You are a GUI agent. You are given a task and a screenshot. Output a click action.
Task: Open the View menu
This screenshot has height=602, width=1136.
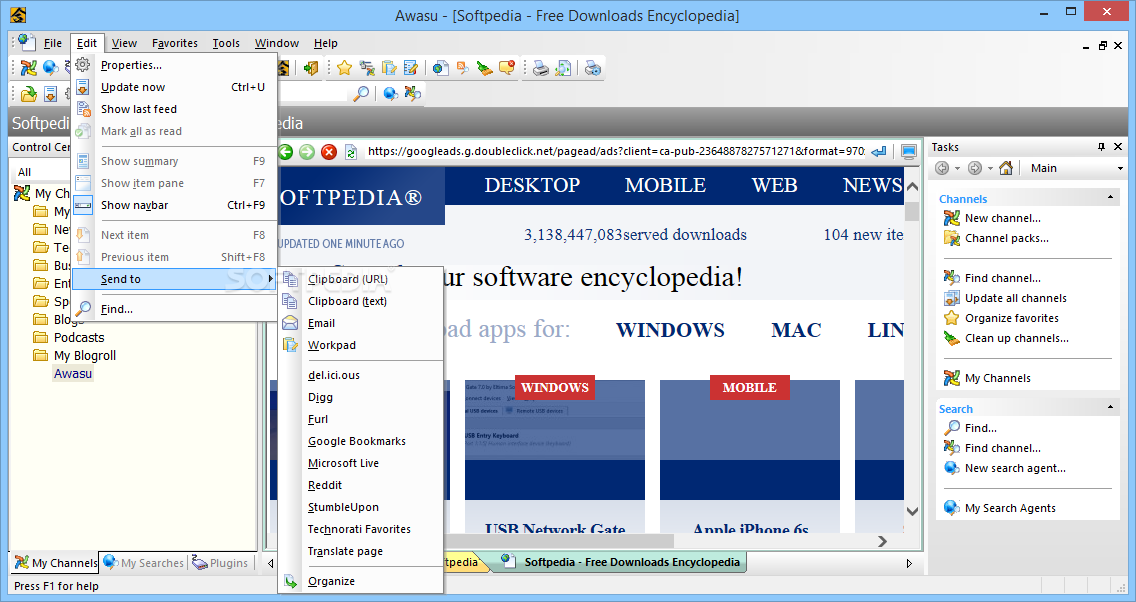[x=125, y=43]
